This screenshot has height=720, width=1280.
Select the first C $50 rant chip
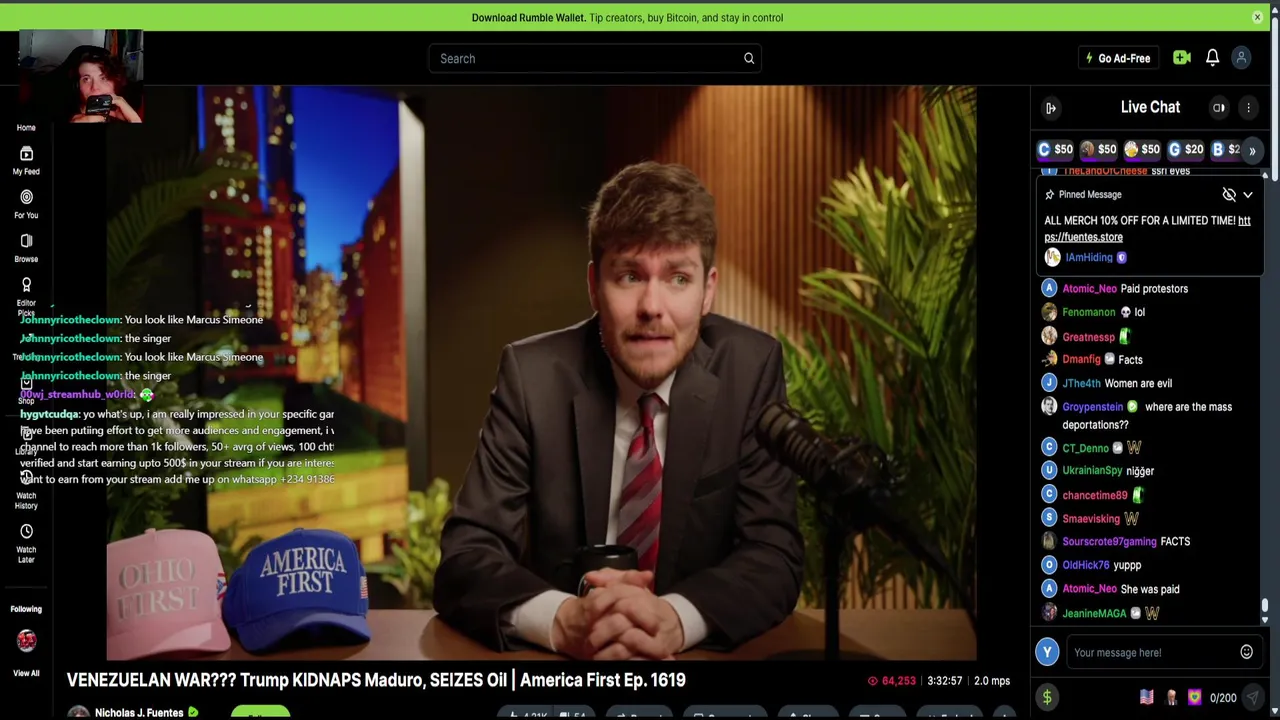(x=1055, y=149)
